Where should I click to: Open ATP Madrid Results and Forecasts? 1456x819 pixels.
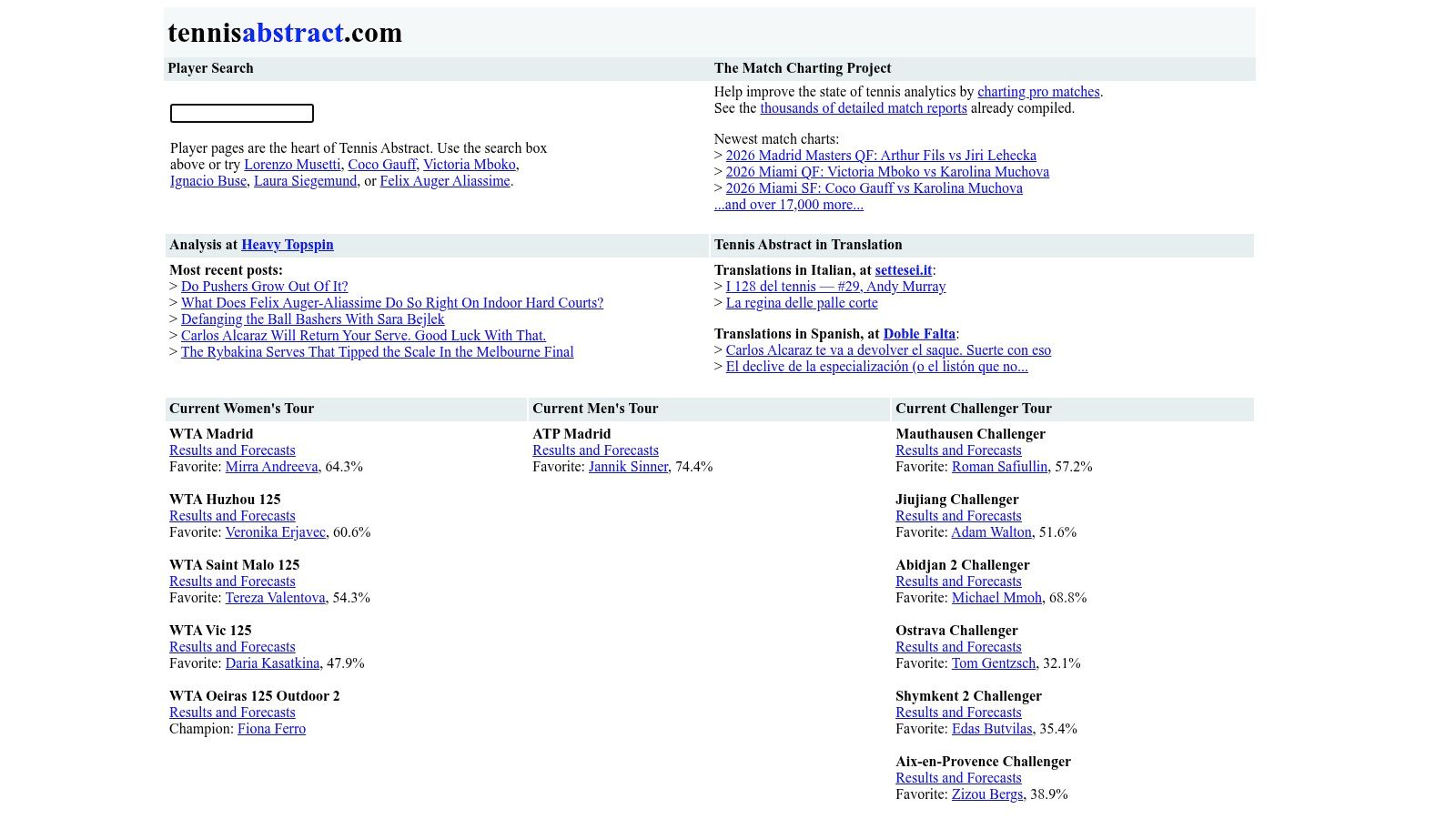coord(595,450)
